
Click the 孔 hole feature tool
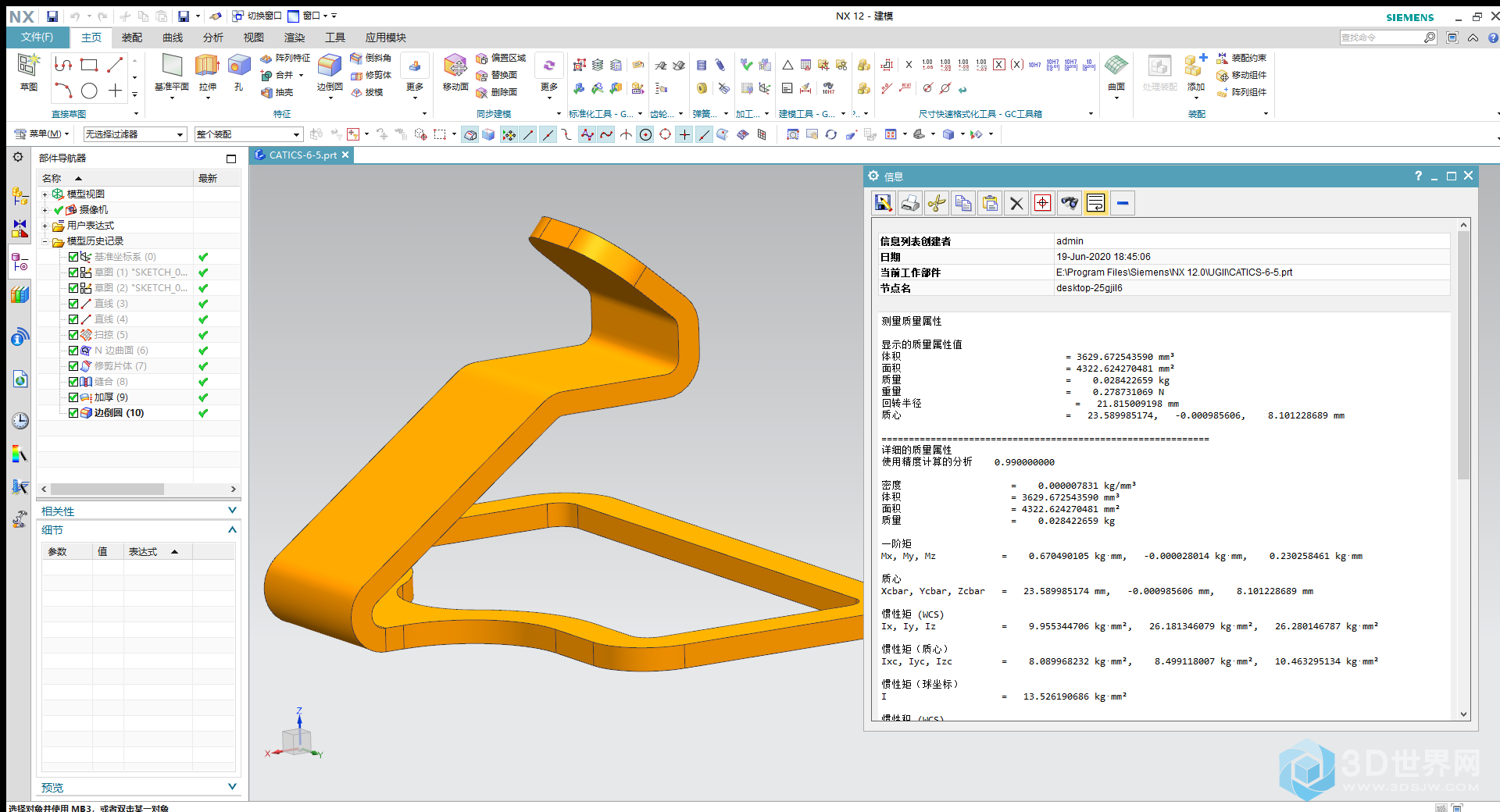point(239,73)
